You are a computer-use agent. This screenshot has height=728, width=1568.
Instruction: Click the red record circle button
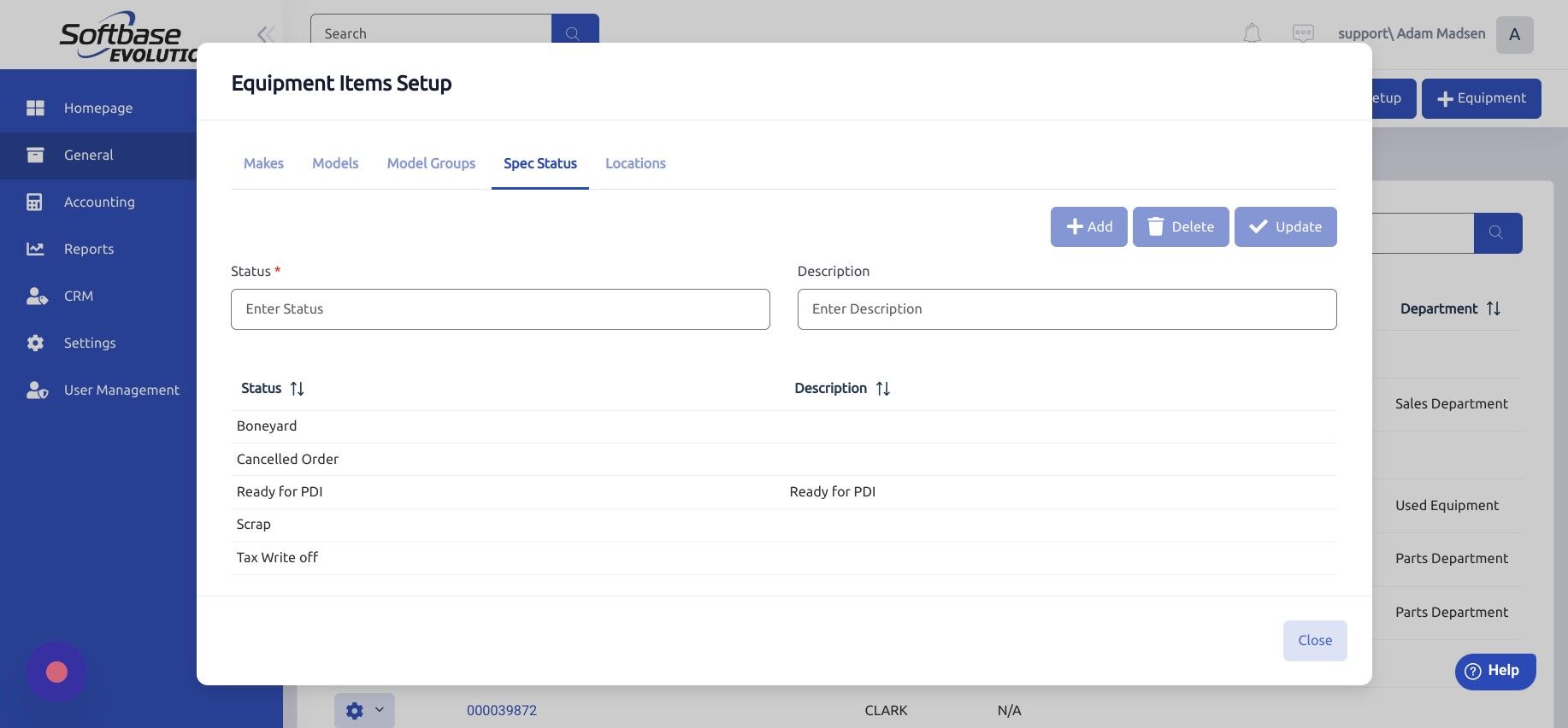(x=56, y=672)
